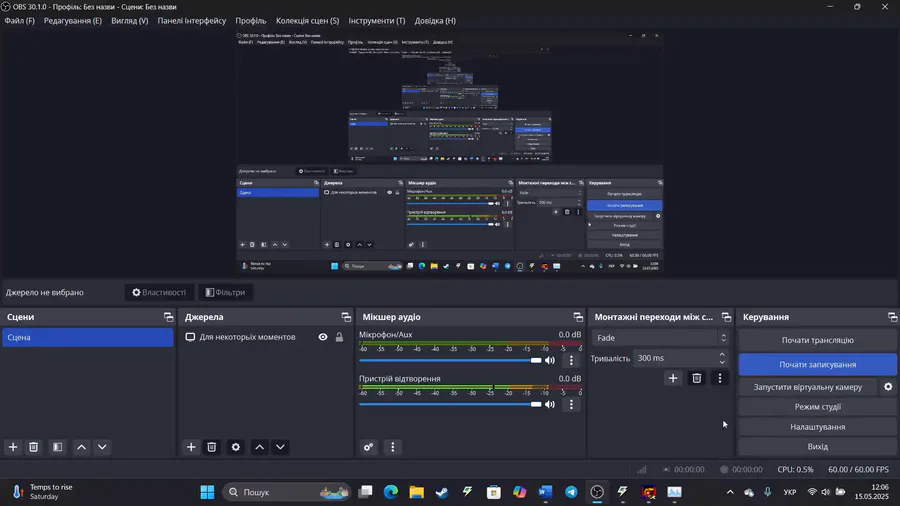Open Вигляд (V) menu
Screen dimensions: 900x506
tap(130, 21)
